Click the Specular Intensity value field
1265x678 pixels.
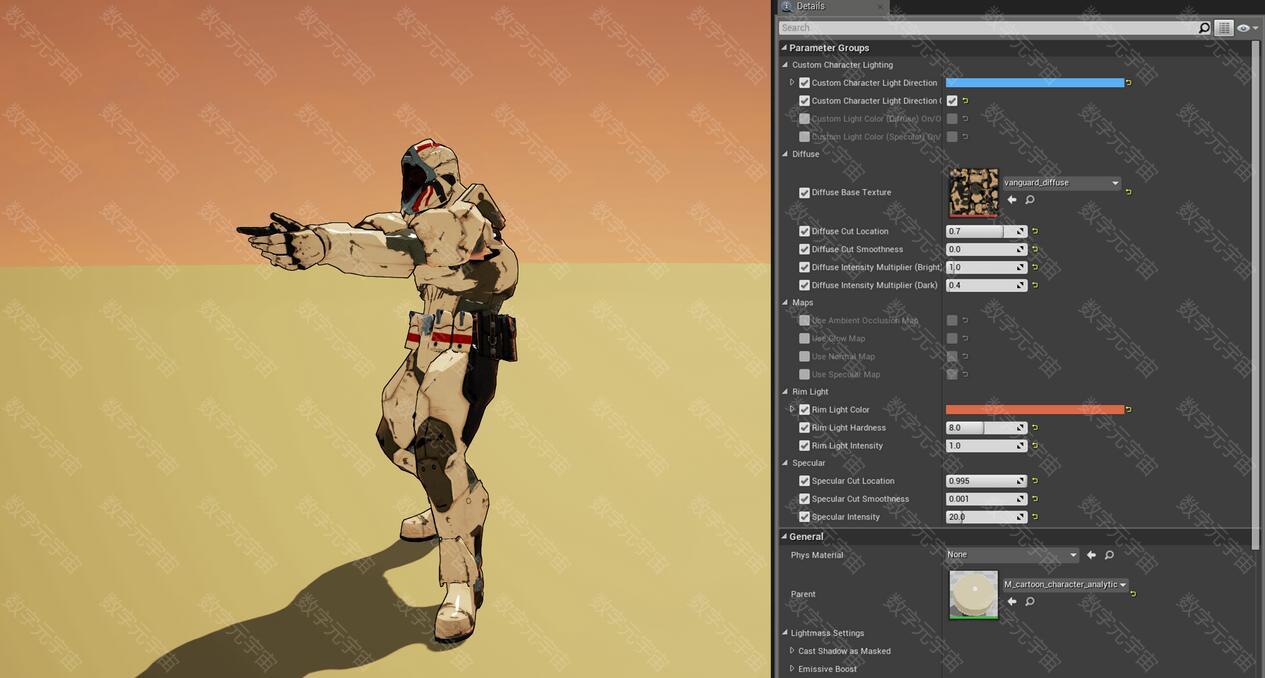coord(986,517)
